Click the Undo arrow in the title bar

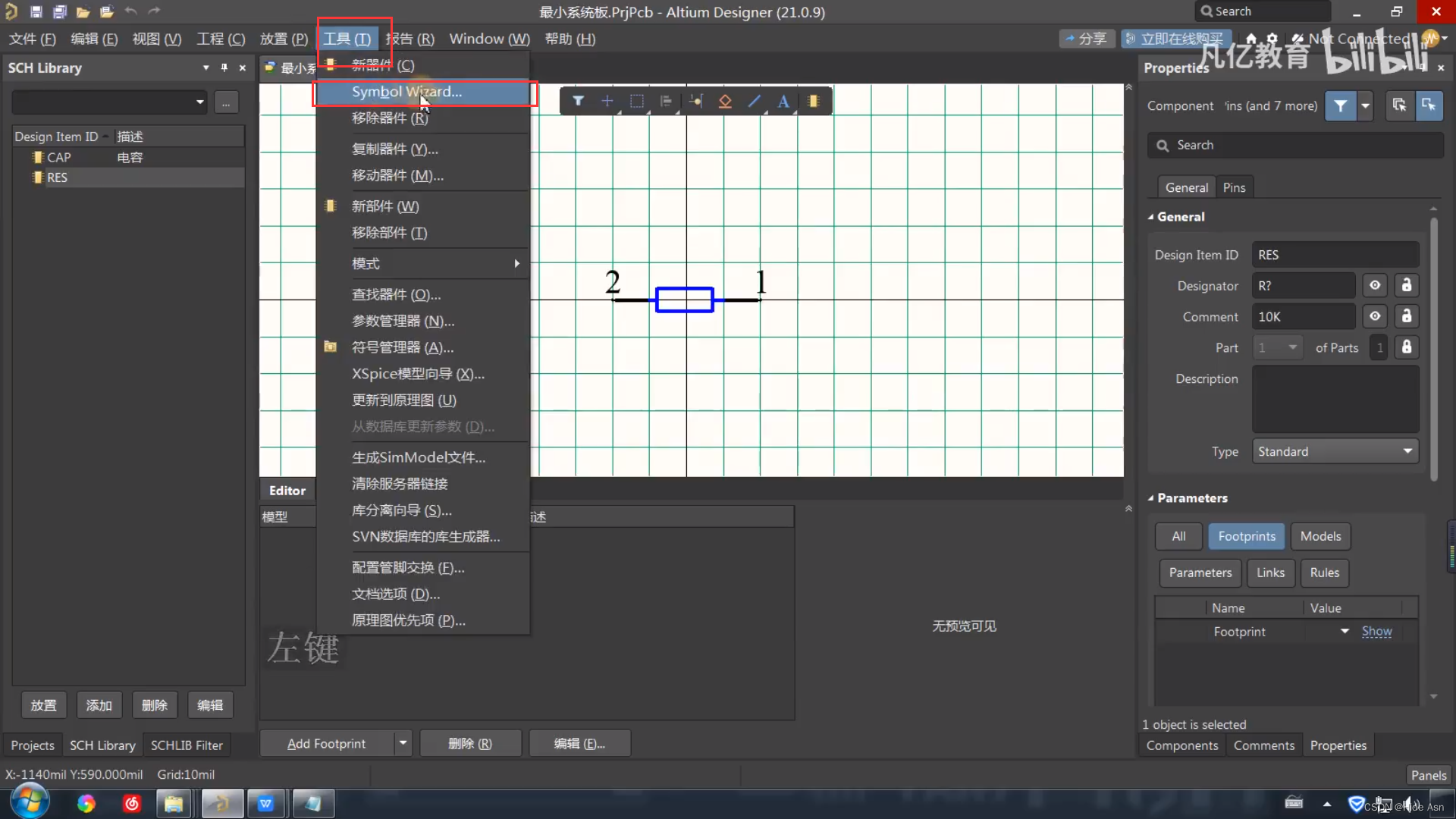tap(130, 11)
